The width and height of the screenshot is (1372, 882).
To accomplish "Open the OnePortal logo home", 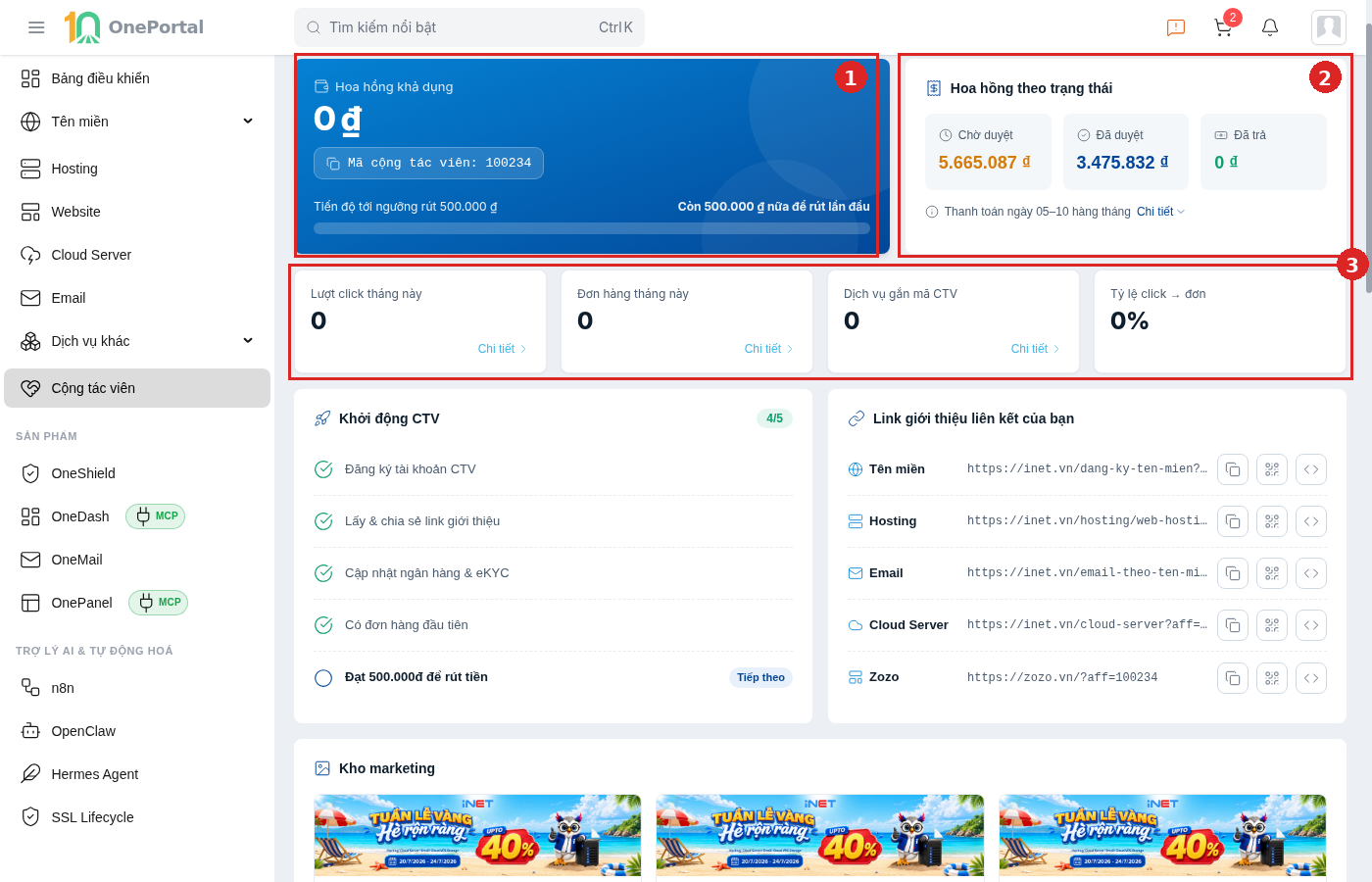I will click(x=134, y=27).
